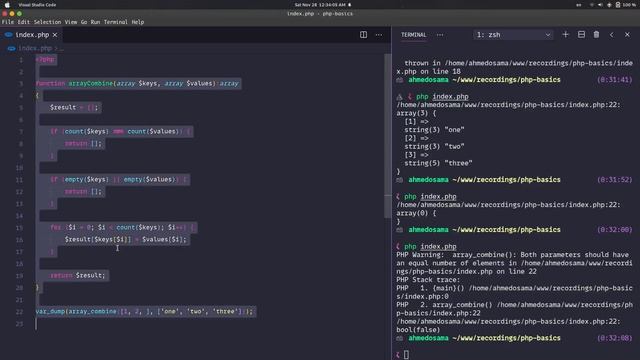Screen dimensions: 640x360
Task: Click the var_dump code on line 22
Action: [144, 311]
